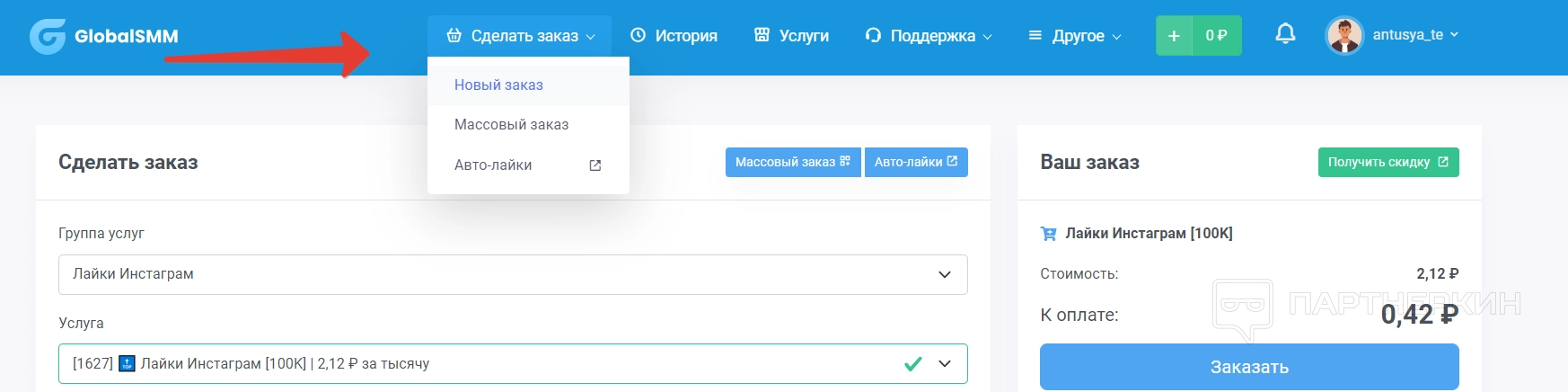Screen dimensions: 1568x392
Task: Click the GlobalSMM logo icon
Action: point(48,36)
